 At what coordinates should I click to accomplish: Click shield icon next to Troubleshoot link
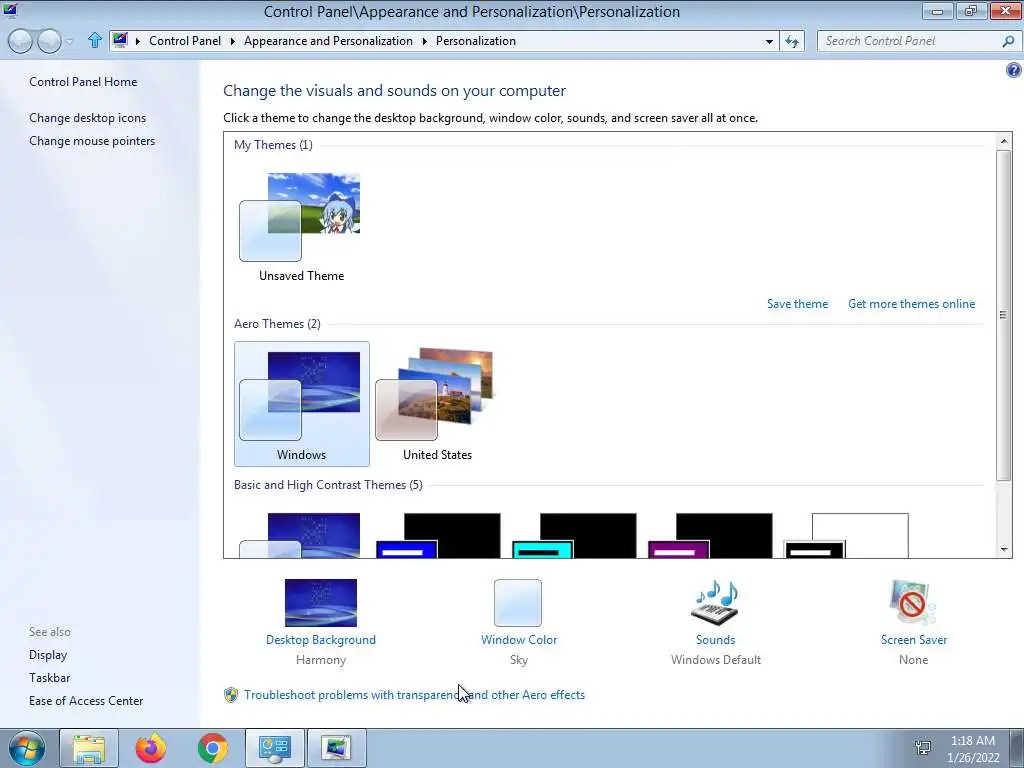tap(231, 695)
